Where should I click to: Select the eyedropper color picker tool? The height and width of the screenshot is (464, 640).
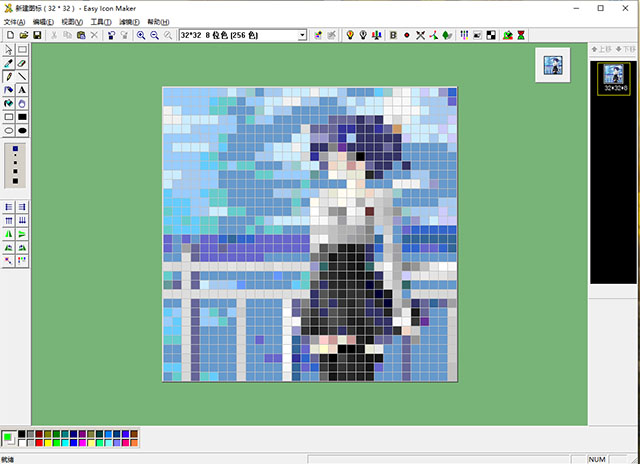click(x=9, y=63)
